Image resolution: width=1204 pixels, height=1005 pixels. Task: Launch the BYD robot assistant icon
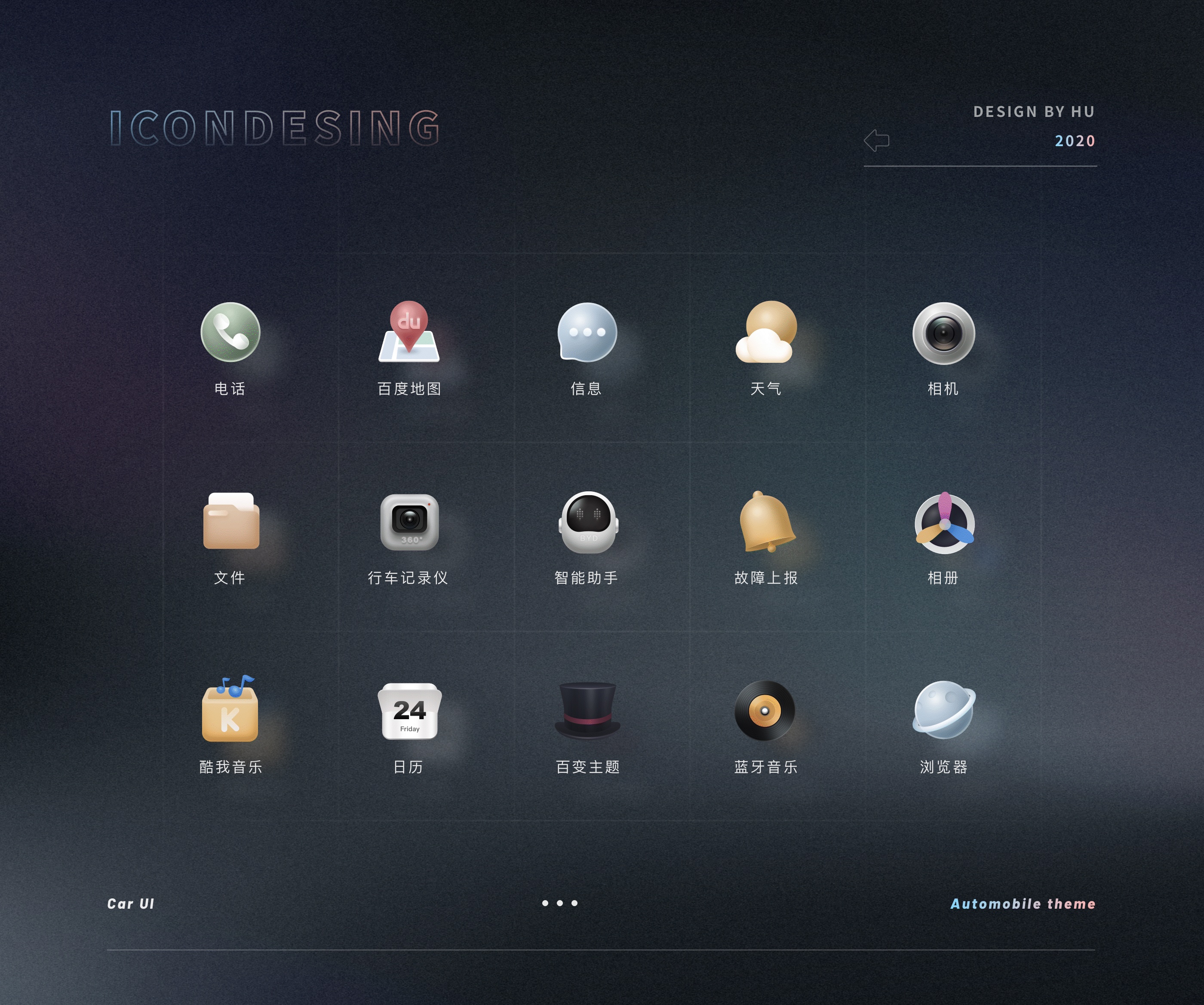coord(588,522)
